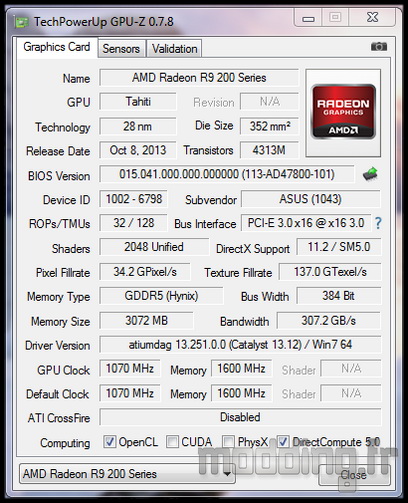The width and height of the screenshot is (408, 503).
Task: Click the Texture Fillrate value 137.0 GTexel/s
Action: (330, 272)
